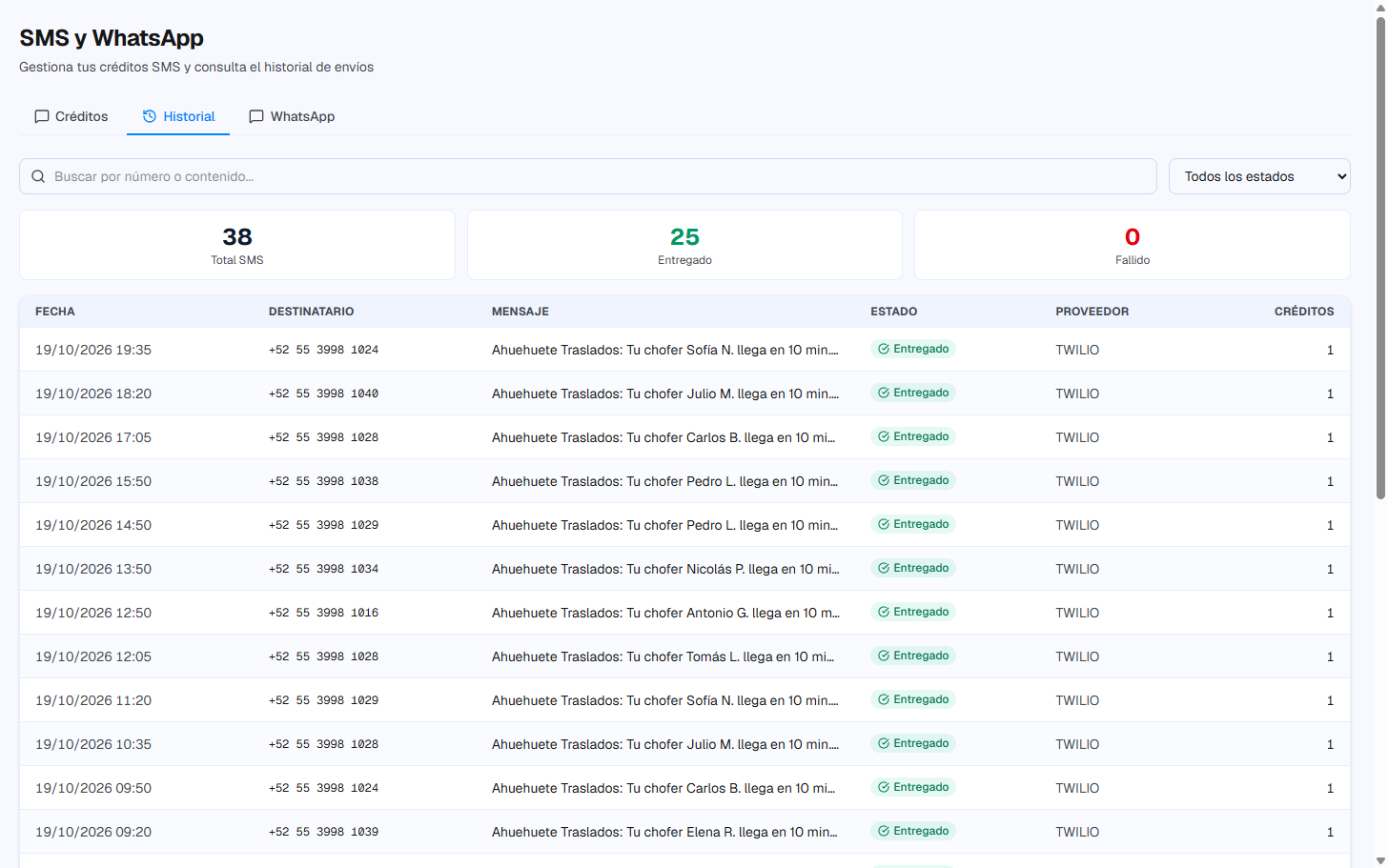Viewport: 1388px width, 868px height.
Task: Click the Fallido count card showing 0
Action: pyautogui.click(x=1133, y=245)
